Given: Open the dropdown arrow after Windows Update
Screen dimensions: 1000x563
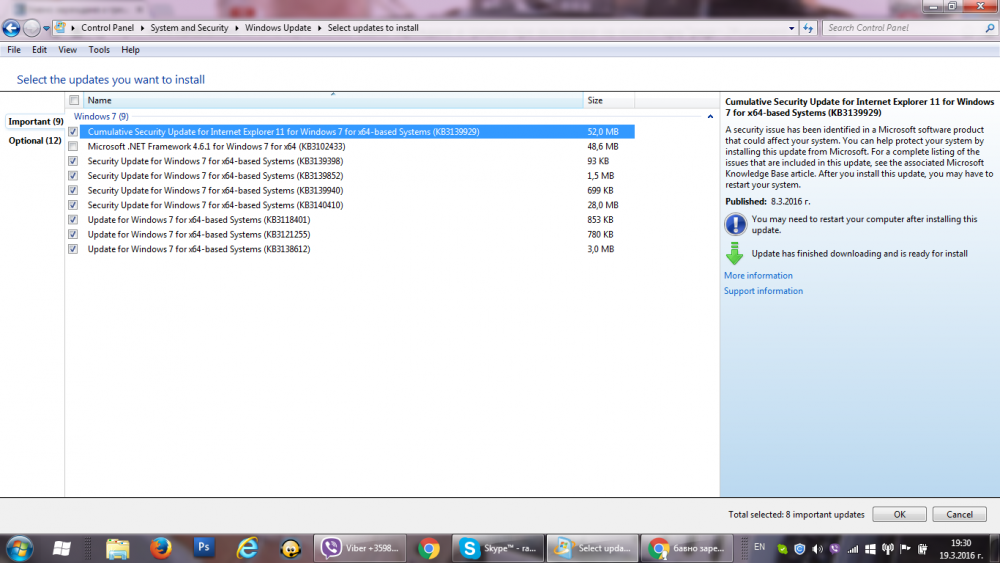Looking at the screenshot, I should click(x=320, y=28).
